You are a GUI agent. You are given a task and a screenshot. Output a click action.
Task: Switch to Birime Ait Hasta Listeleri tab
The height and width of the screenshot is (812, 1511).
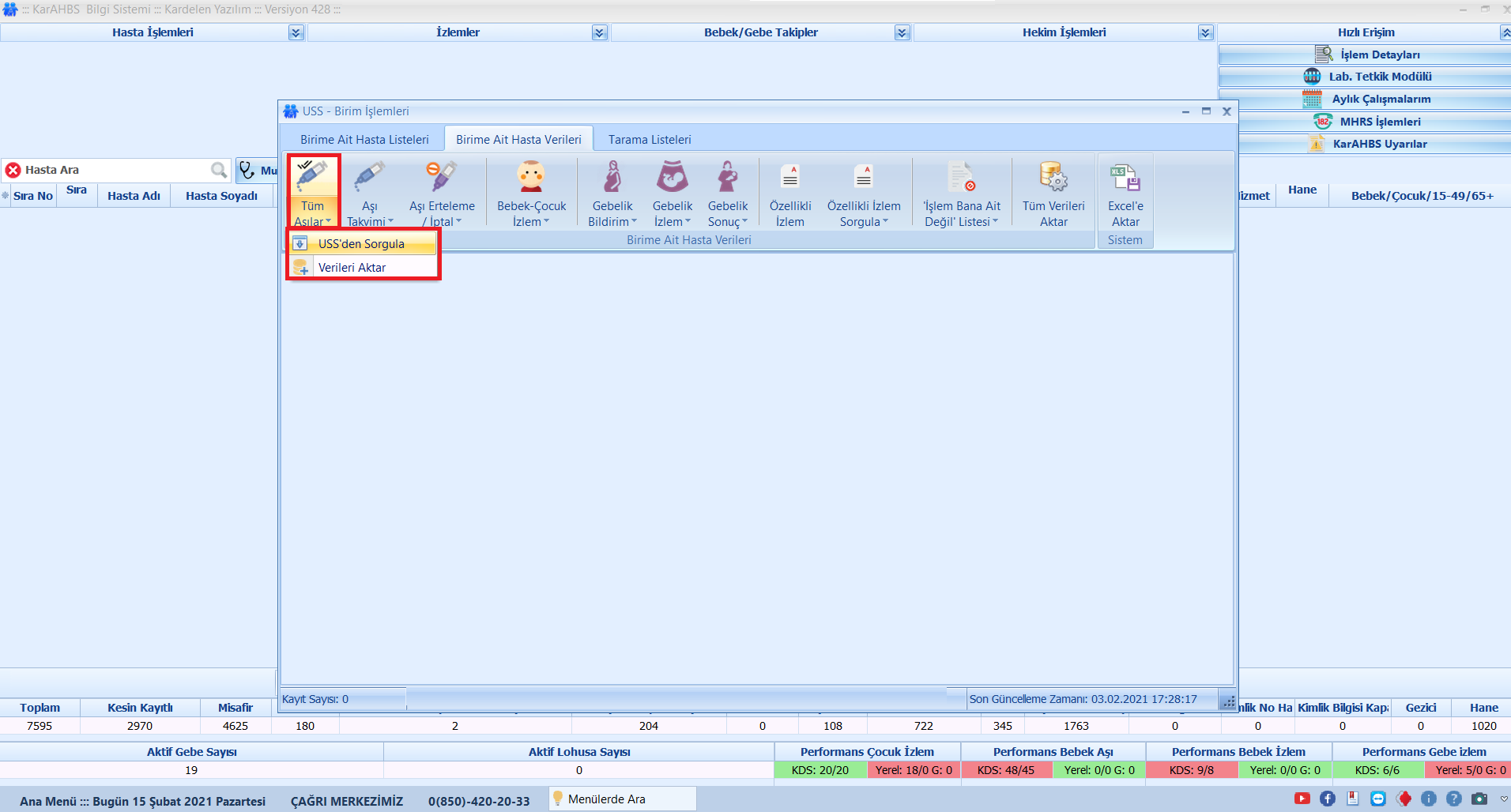(x=364, y=140)
